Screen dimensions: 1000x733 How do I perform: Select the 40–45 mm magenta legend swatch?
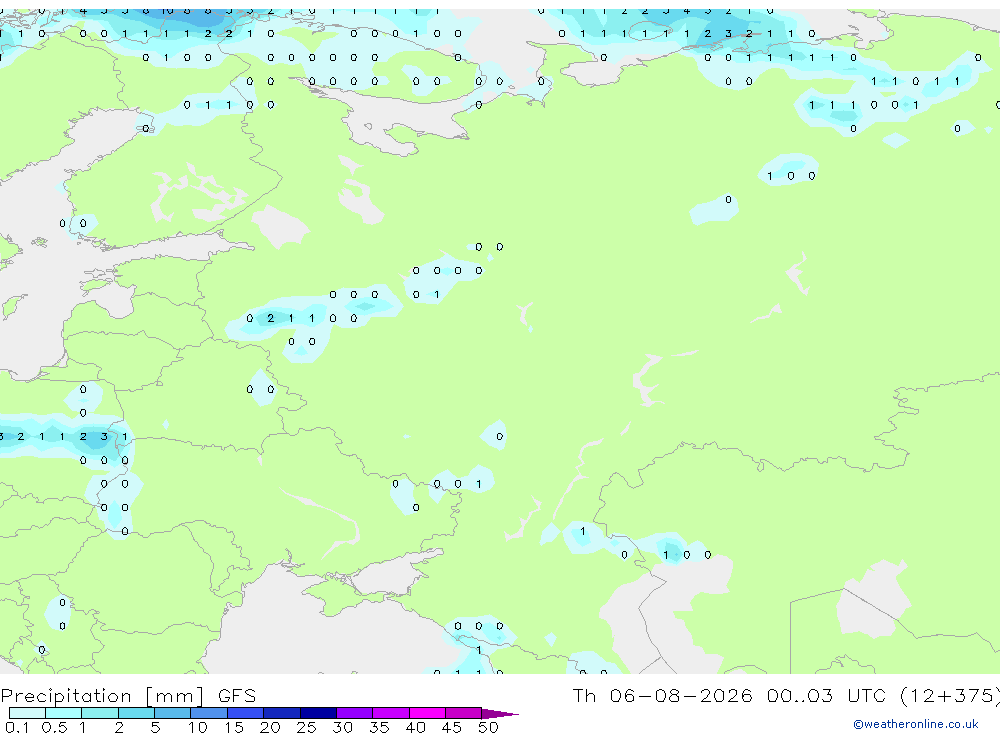(x=427, y=713)
